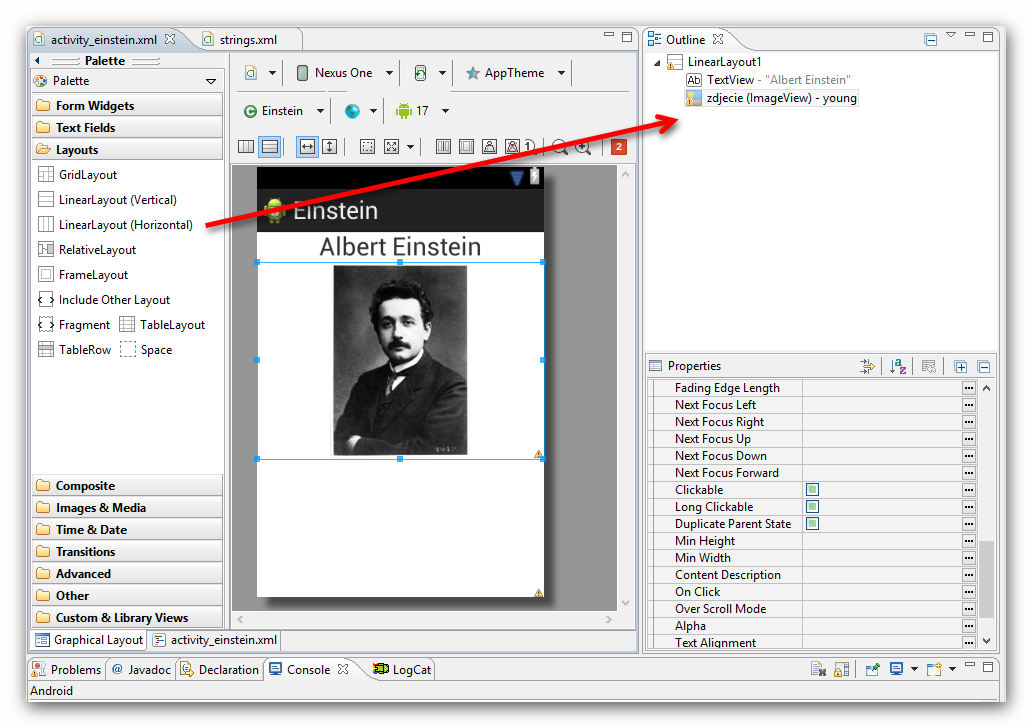
Task: Select RelativeLayout in the palette
Action: [87, 249]
